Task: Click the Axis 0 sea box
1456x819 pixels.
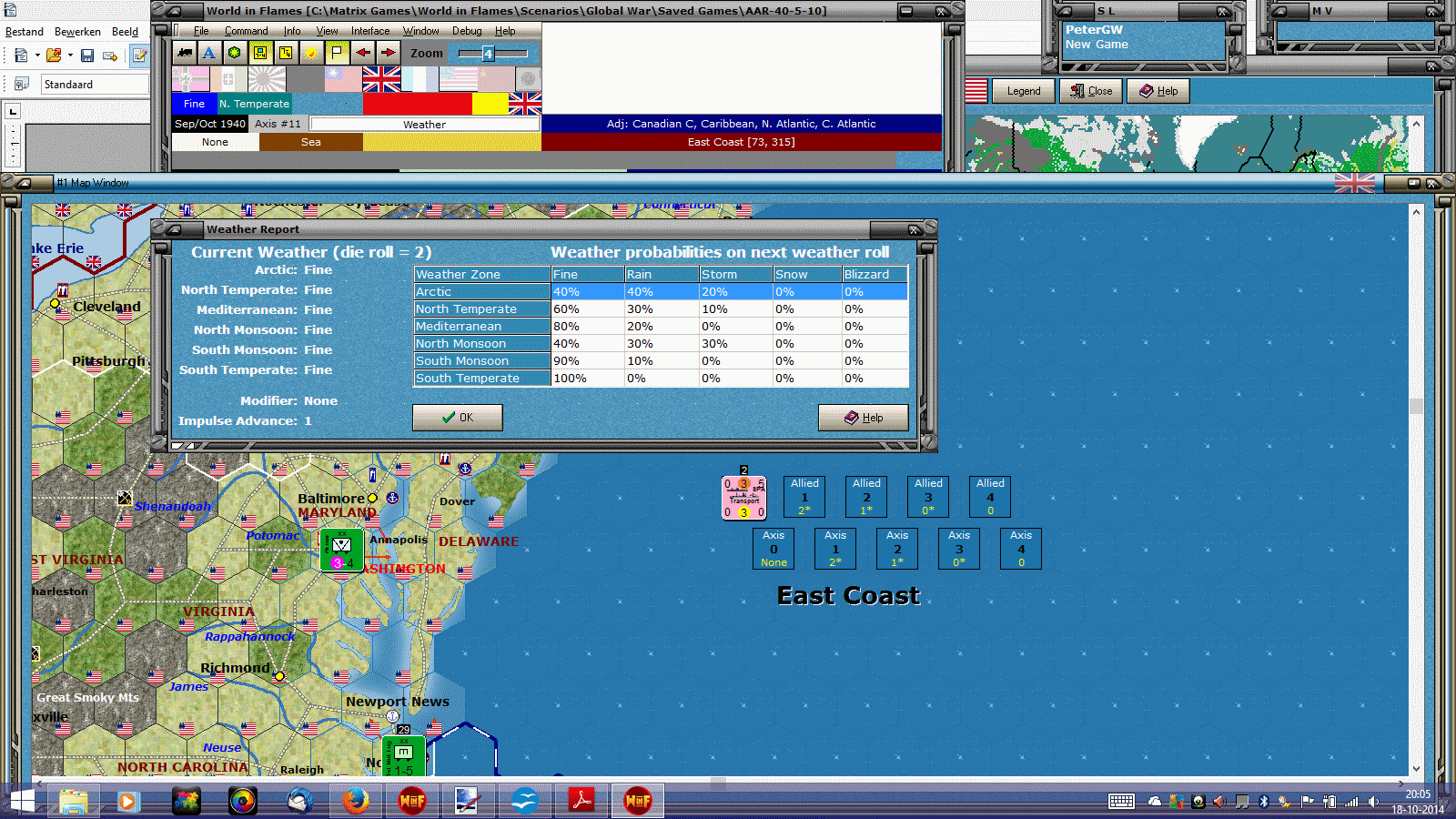Action: [x=773, y=549]
